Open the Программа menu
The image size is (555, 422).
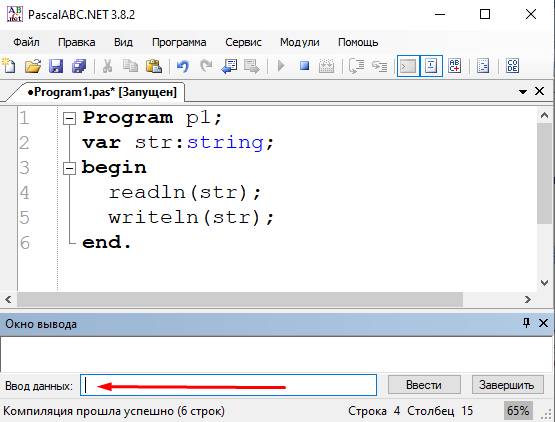click(x=179, y=42)
